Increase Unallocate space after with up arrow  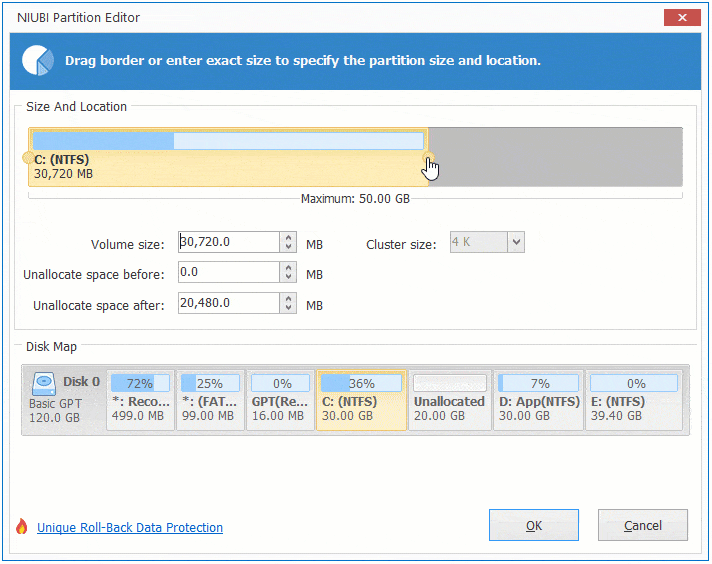[289, 298]
